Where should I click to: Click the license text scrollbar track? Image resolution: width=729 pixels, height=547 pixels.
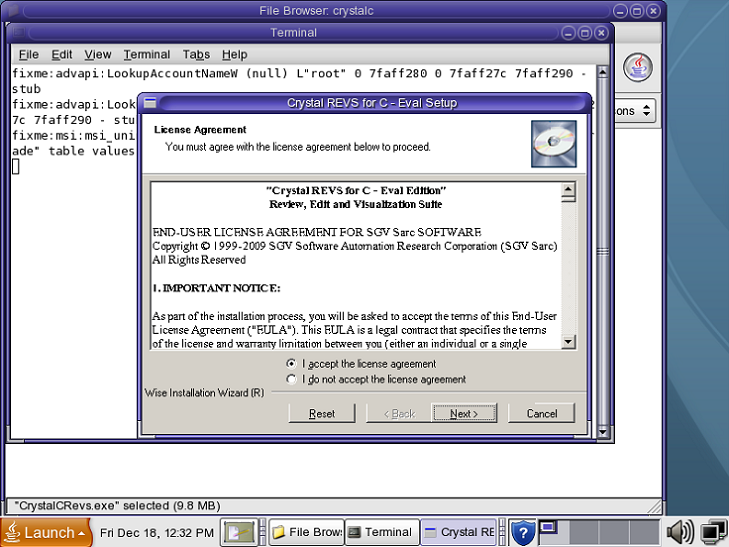(568, 270)
